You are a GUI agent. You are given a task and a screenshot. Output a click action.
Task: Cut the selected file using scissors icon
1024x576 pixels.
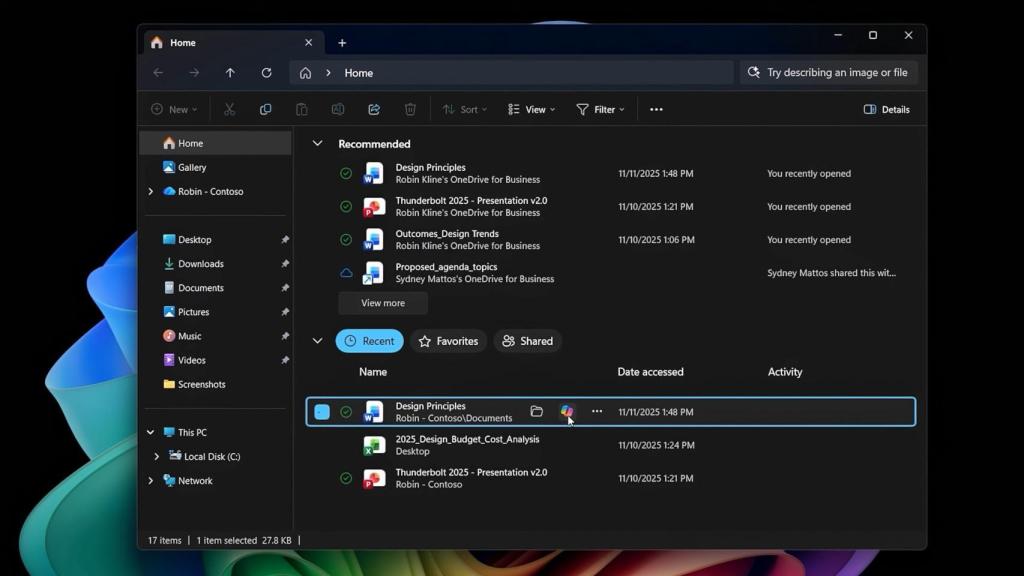point(229,109)
